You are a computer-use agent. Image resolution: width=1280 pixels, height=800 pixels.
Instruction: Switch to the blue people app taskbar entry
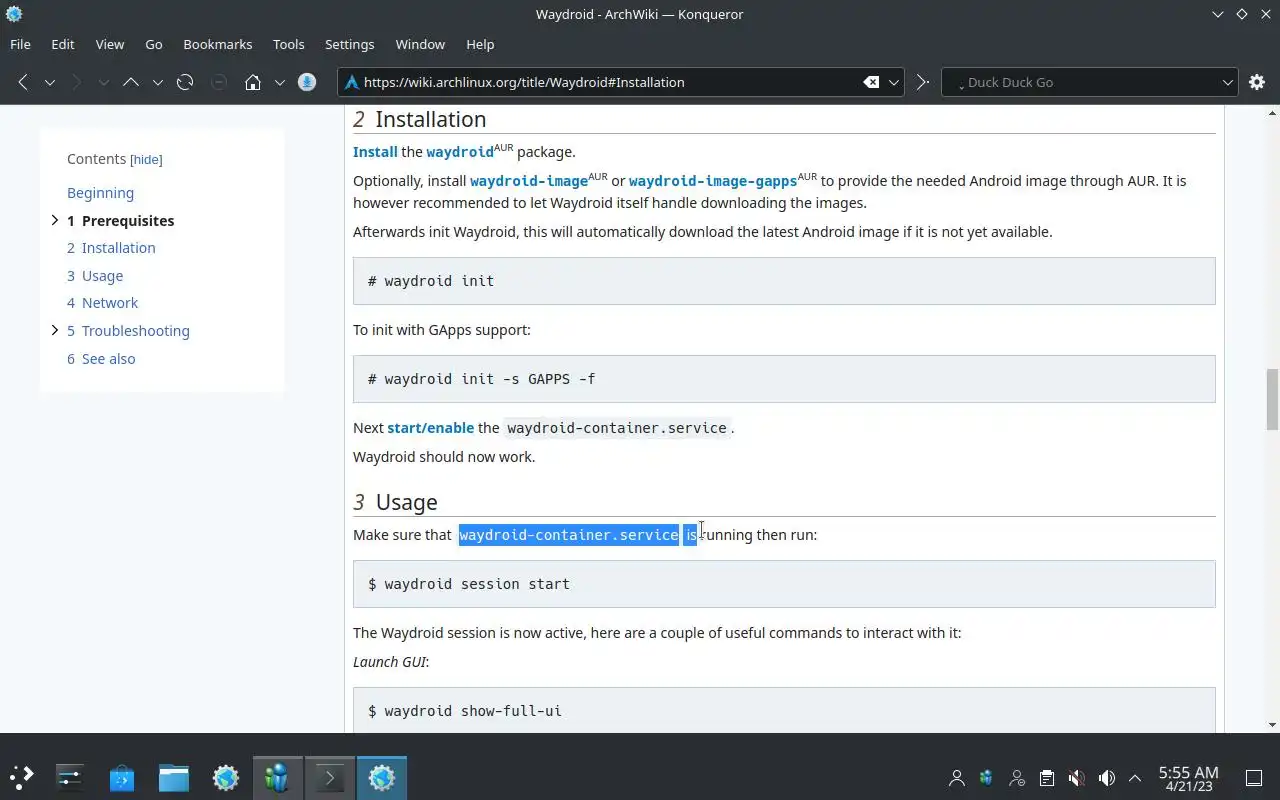pos(278,777)
